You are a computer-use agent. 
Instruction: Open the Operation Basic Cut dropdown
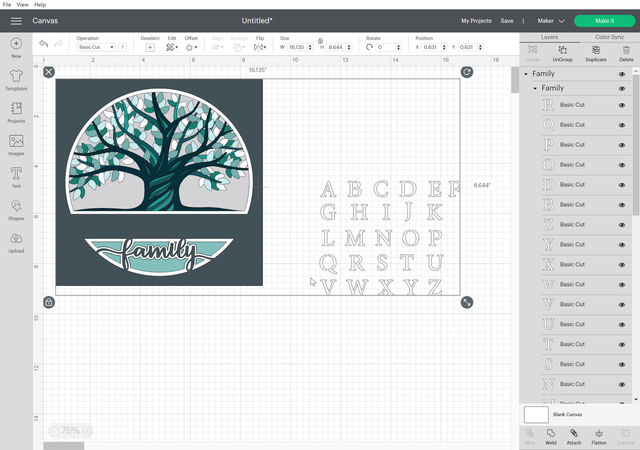(x=96, y=47)
